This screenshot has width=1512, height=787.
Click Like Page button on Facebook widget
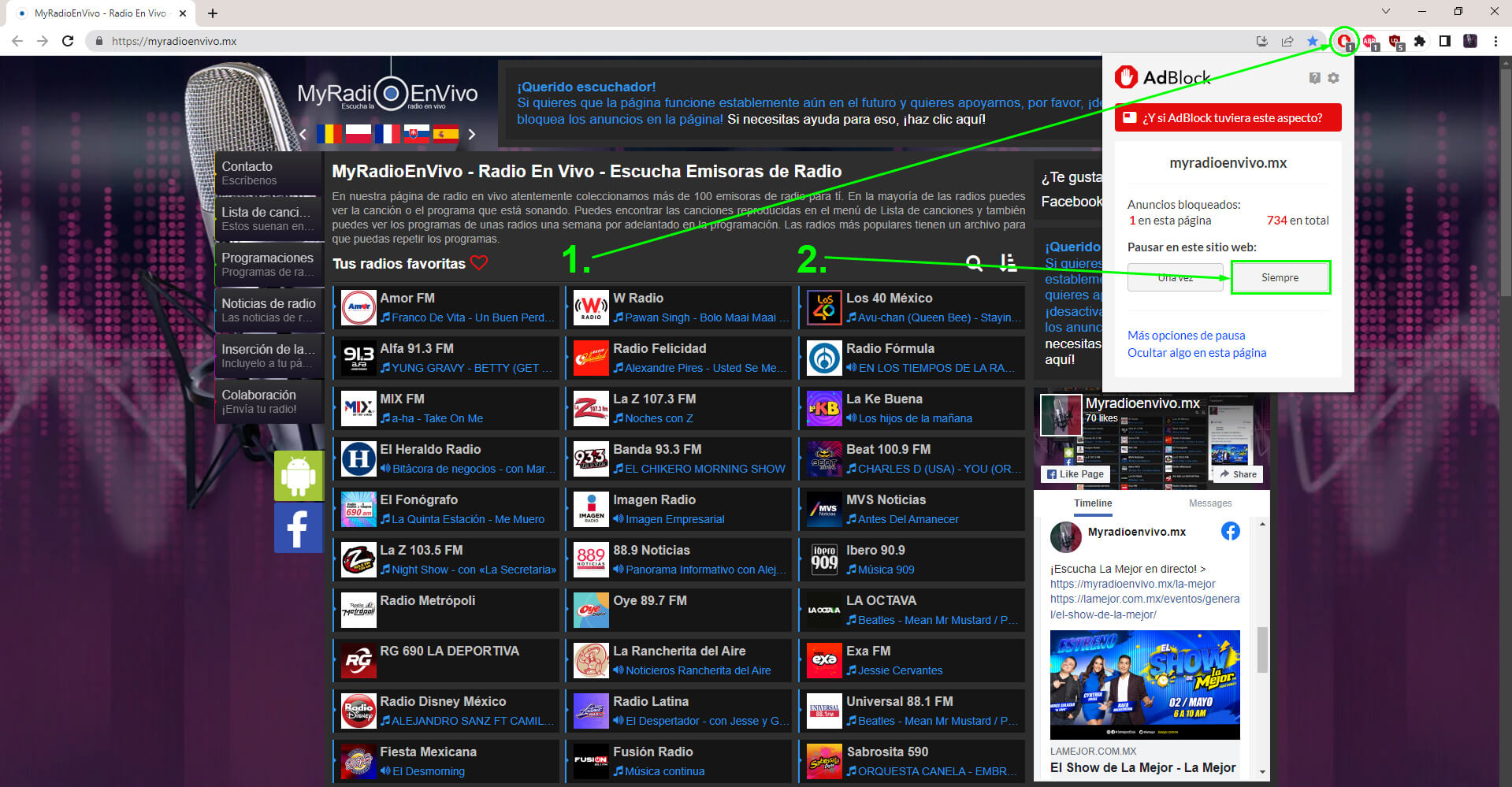pyautogui.click(x=1075, y=474)
